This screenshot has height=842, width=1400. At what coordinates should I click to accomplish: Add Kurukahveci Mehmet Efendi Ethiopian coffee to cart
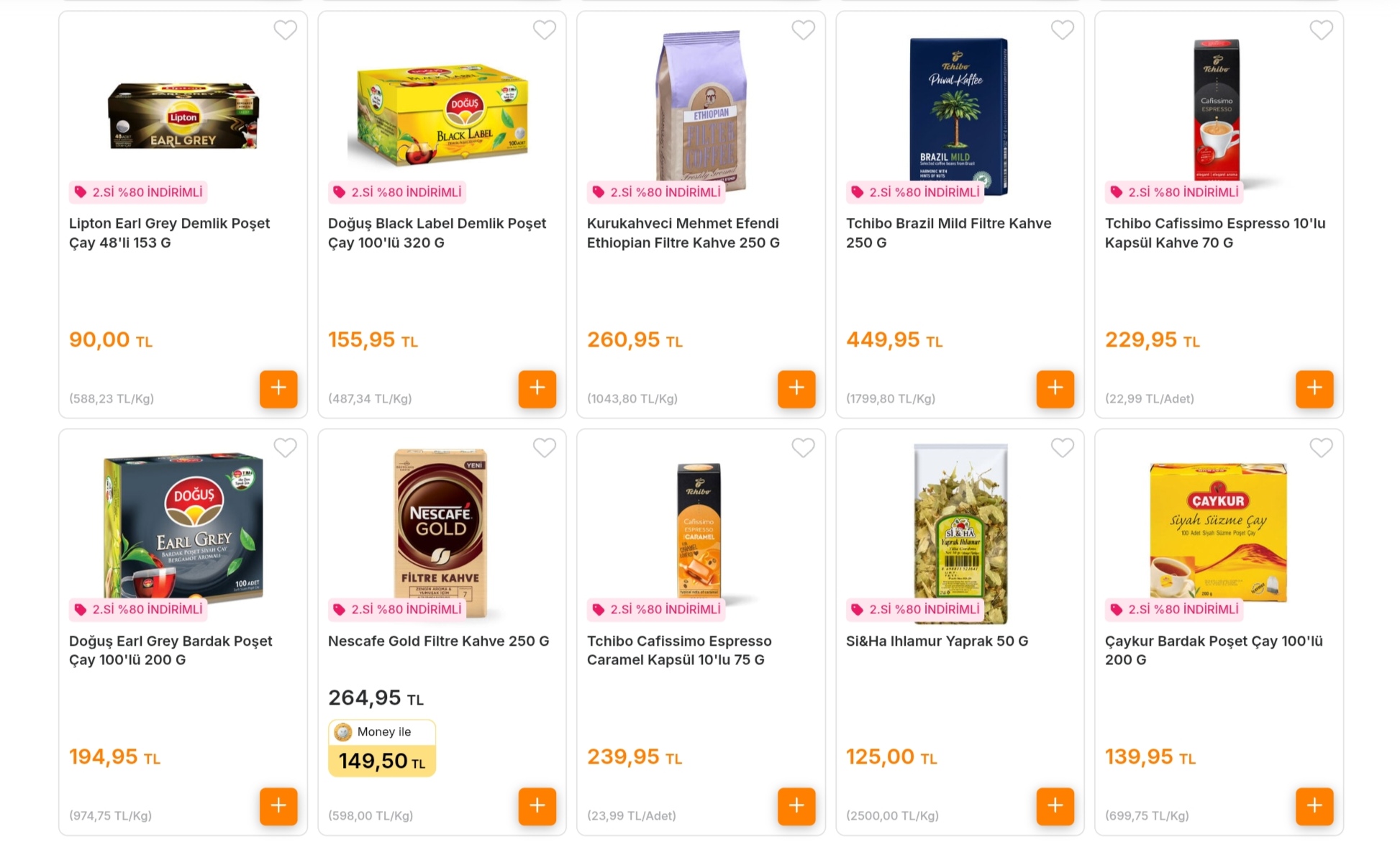click(796, 388)
